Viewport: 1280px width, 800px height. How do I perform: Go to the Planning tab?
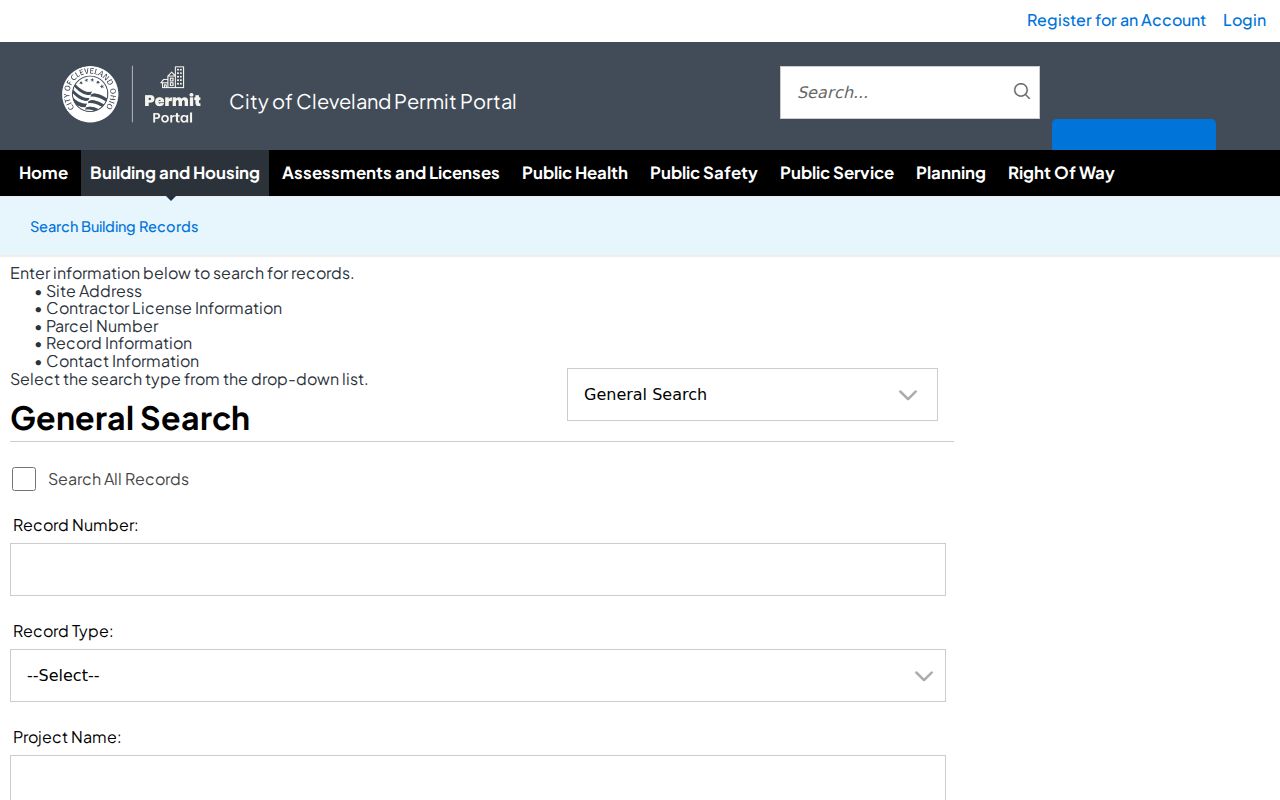(x=951, y=173)
